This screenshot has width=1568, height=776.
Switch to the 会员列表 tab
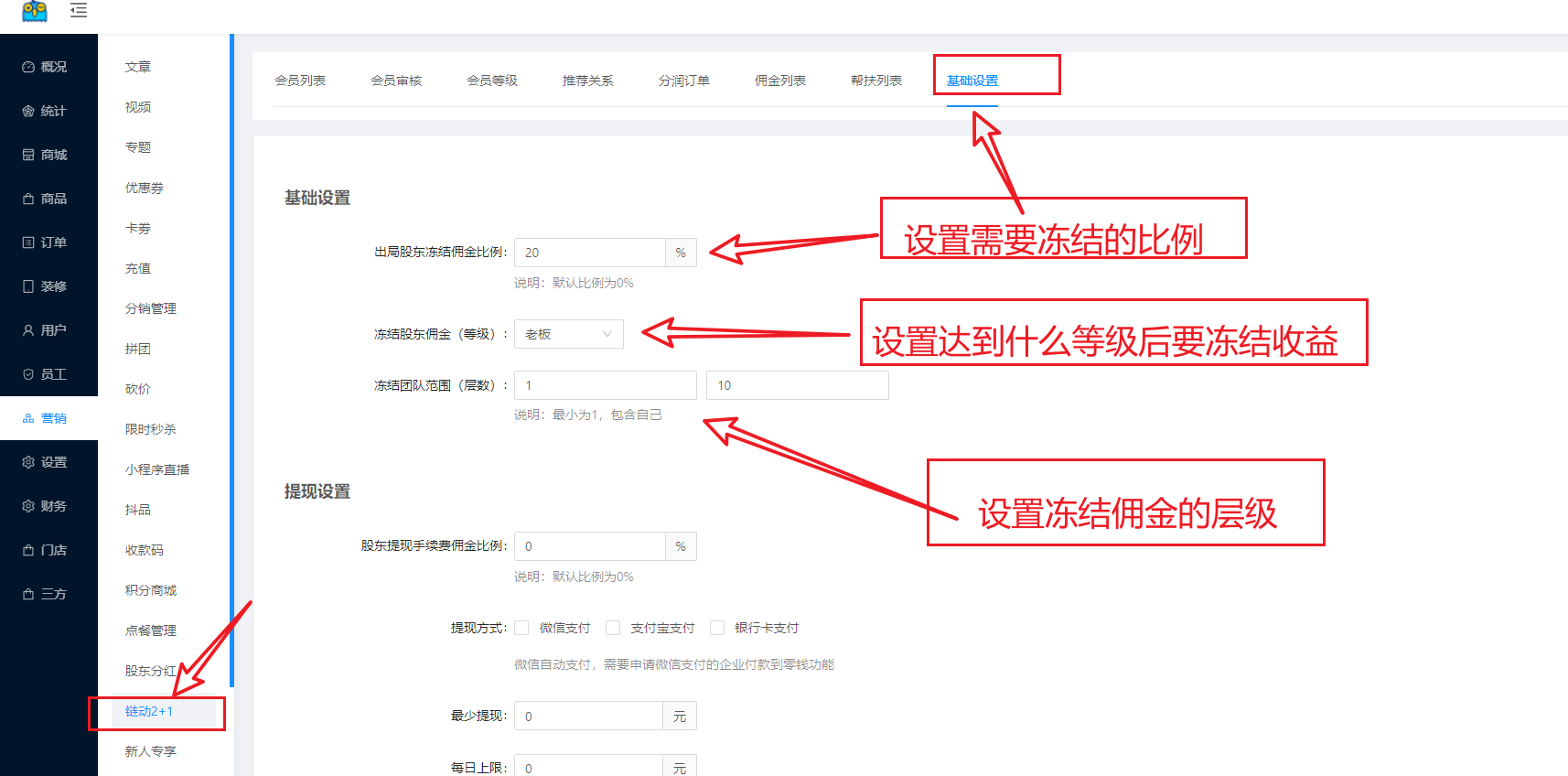click(x=300, y=81)
